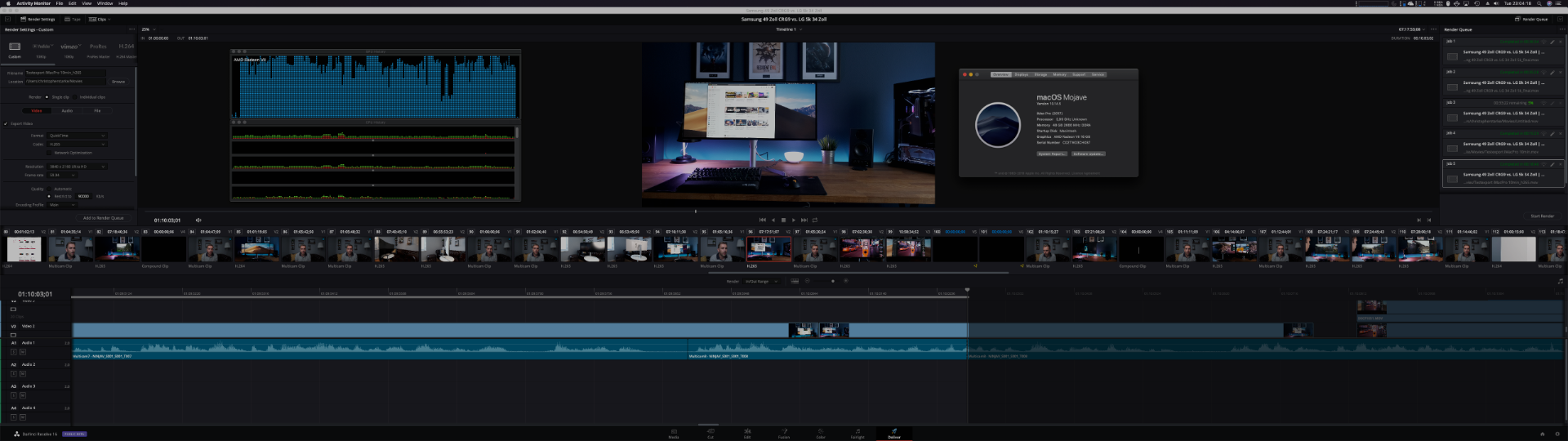This screenshot has width=1568, height=441.
Task: Open project settings gear in bottom-right corner
Action: (1558, 434)
